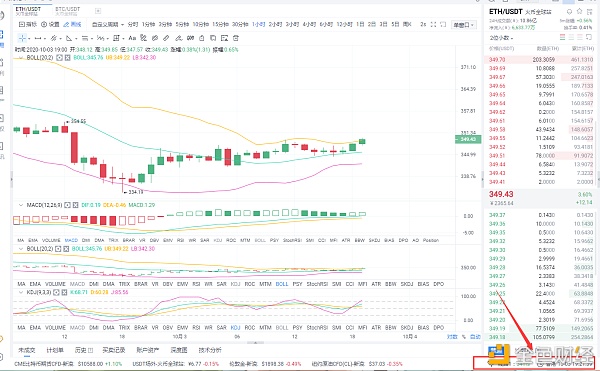
Task: Click the 349.70 ask price row
Action: coord(539,60)
